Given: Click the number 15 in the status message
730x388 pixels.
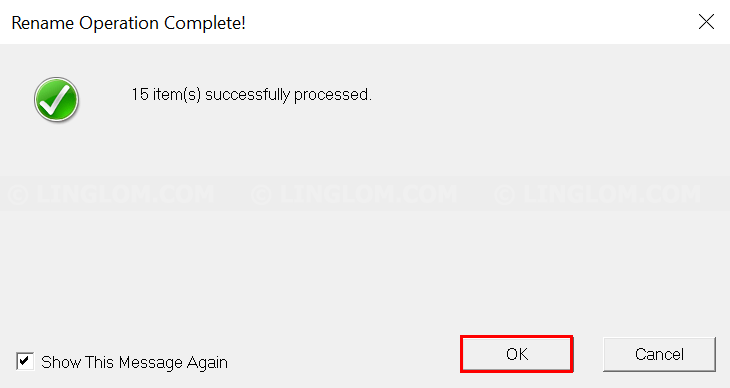Looking at the screenshot, I should [x=140, y=95].
